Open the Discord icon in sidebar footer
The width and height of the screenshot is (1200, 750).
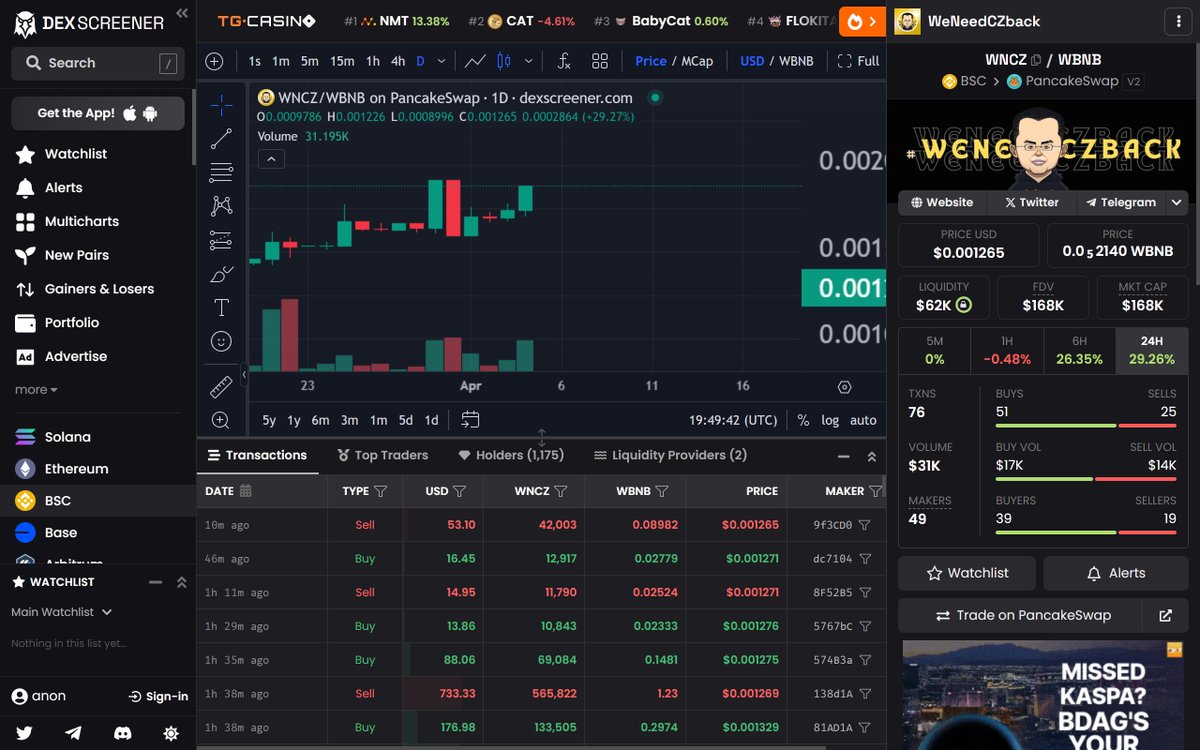point(122,733)
